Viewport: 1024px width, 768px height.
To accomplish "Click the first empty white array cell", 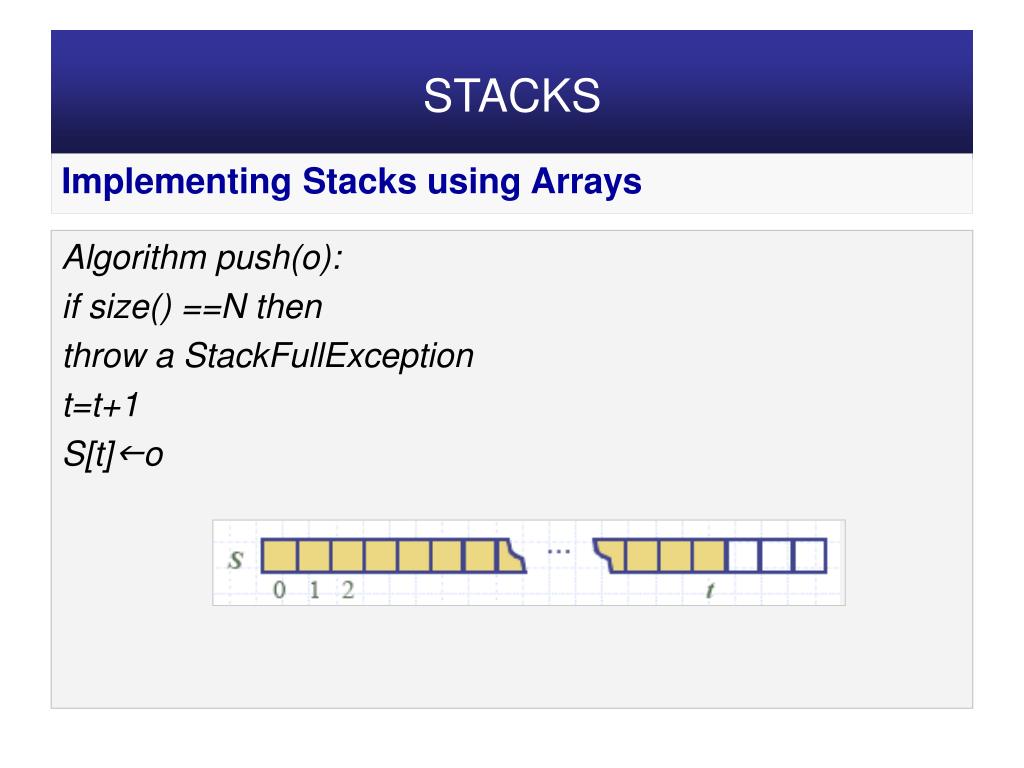I will click(743, 556).
